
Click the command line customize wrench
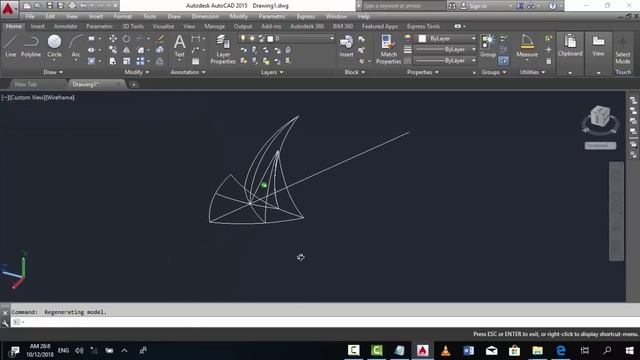[x=5, y=323]
